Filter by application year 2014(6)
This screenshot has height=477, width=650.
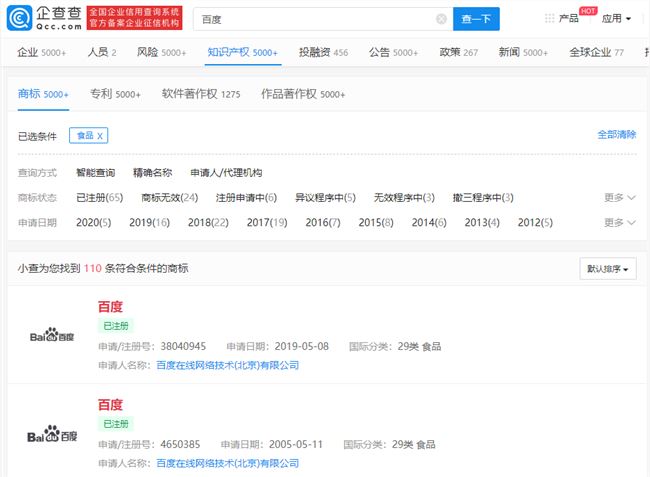(429, 223)
